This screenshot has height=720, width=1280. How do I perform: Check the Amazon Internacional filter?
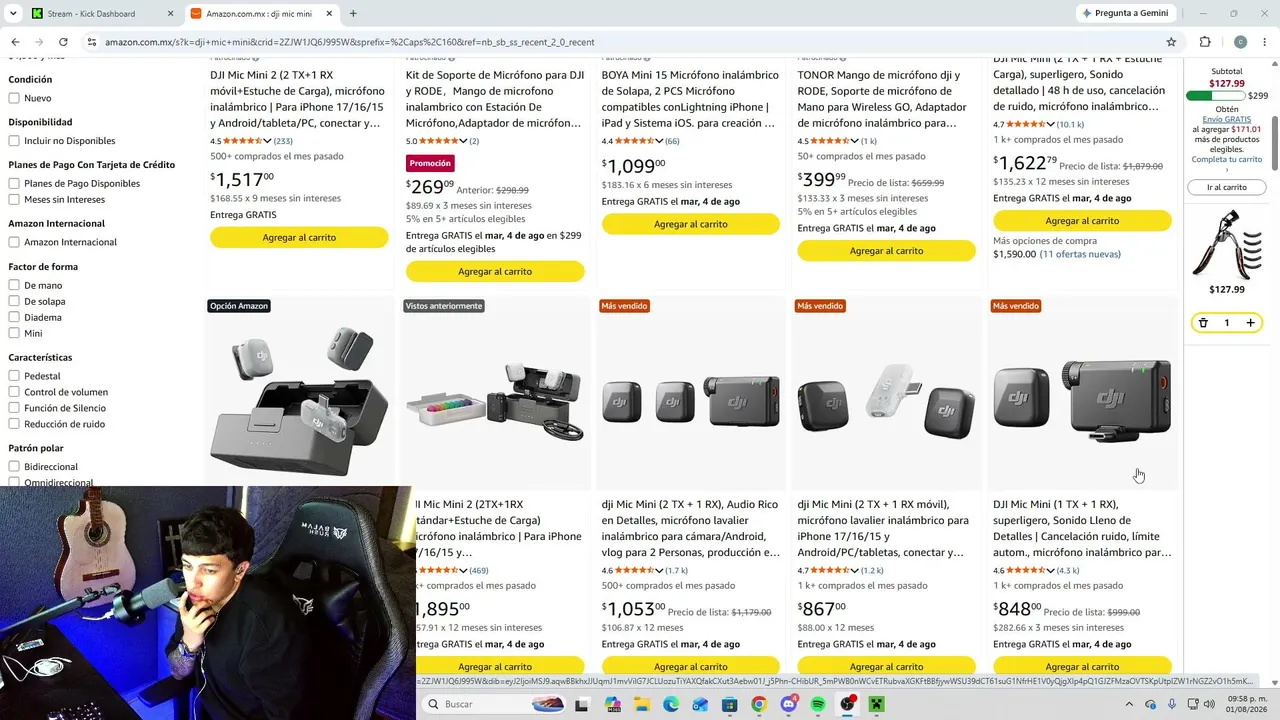tap(14, 242)
